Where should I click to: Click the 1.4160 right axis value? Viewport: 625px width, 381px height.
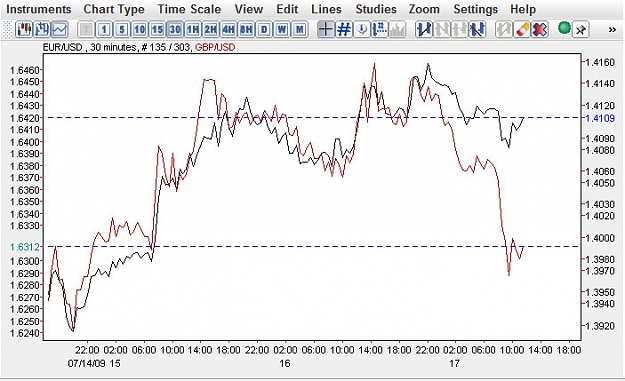click(x=600, y=62)
